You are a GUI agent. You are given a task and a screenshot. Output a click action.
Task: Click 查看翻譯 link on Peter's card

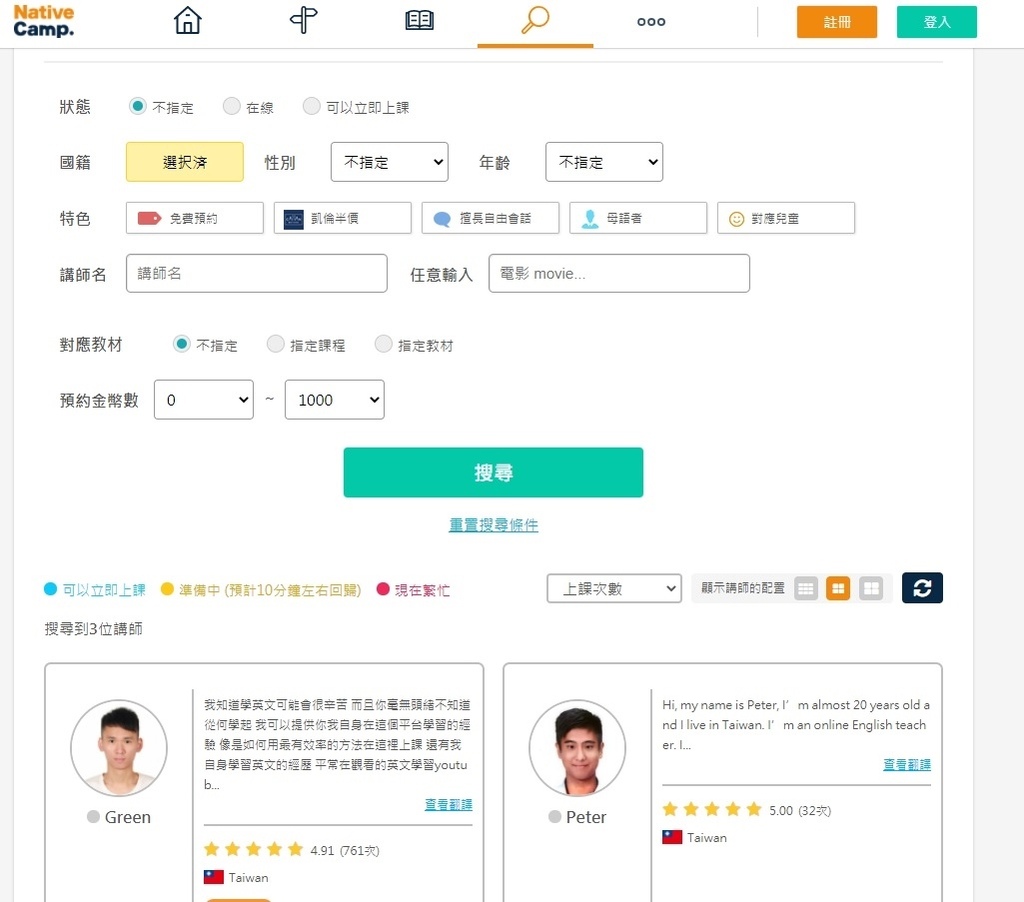(906, 764)
